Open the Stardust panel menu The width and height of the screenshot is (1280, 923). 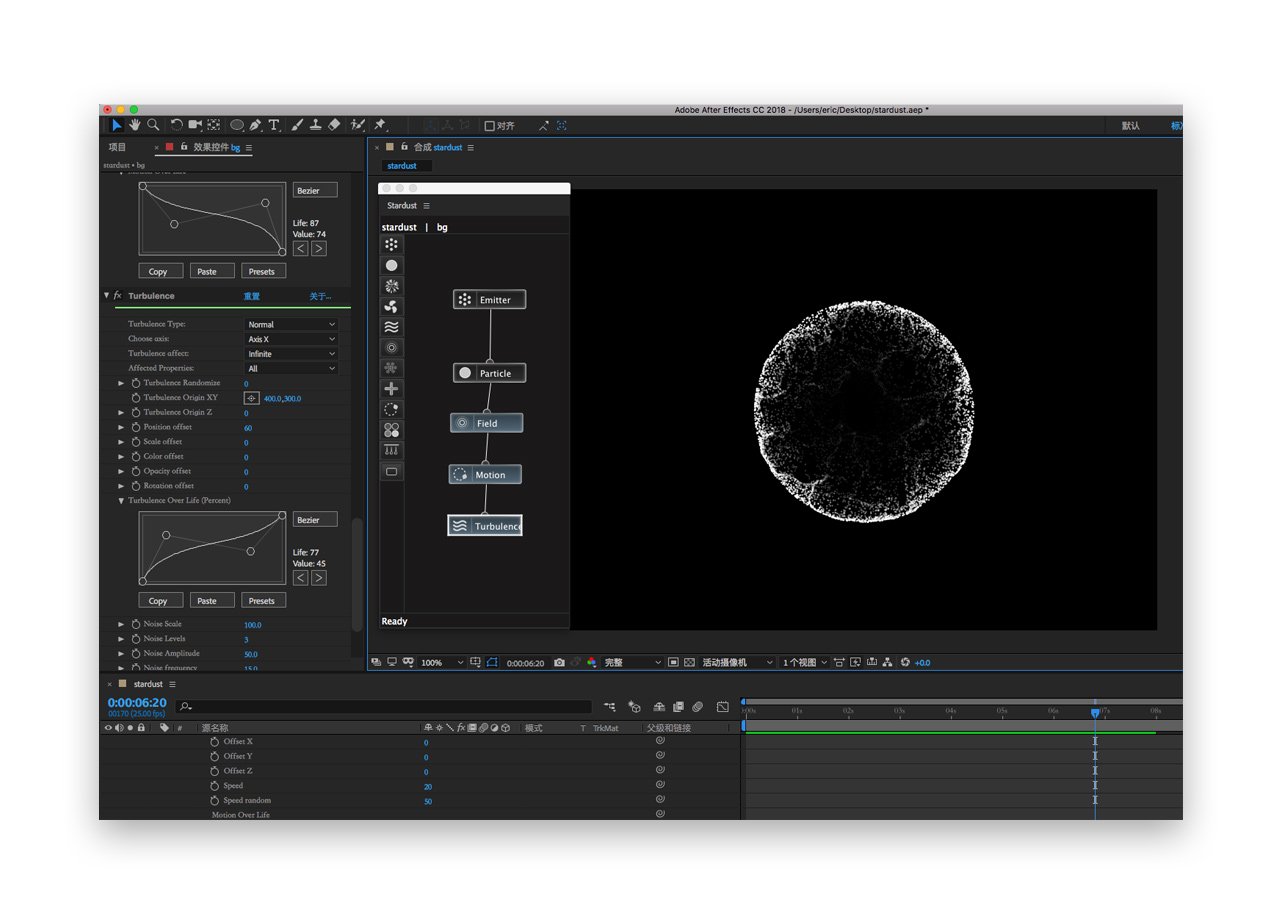coord(427,206)
